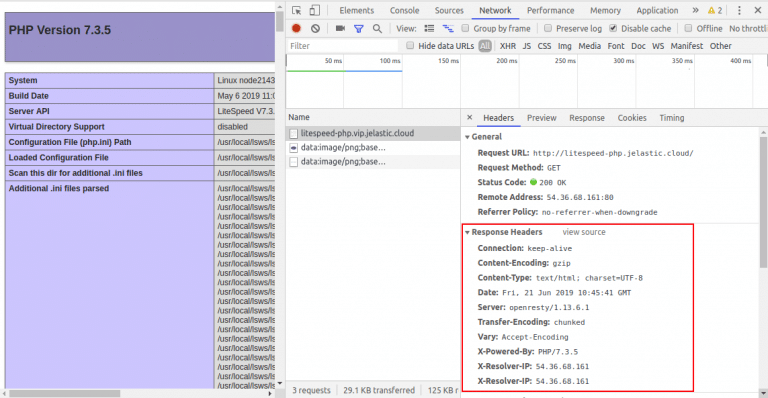Select the first data:image/png;base request
Viewport: 768px width, 398px height.
pos(373,147)
